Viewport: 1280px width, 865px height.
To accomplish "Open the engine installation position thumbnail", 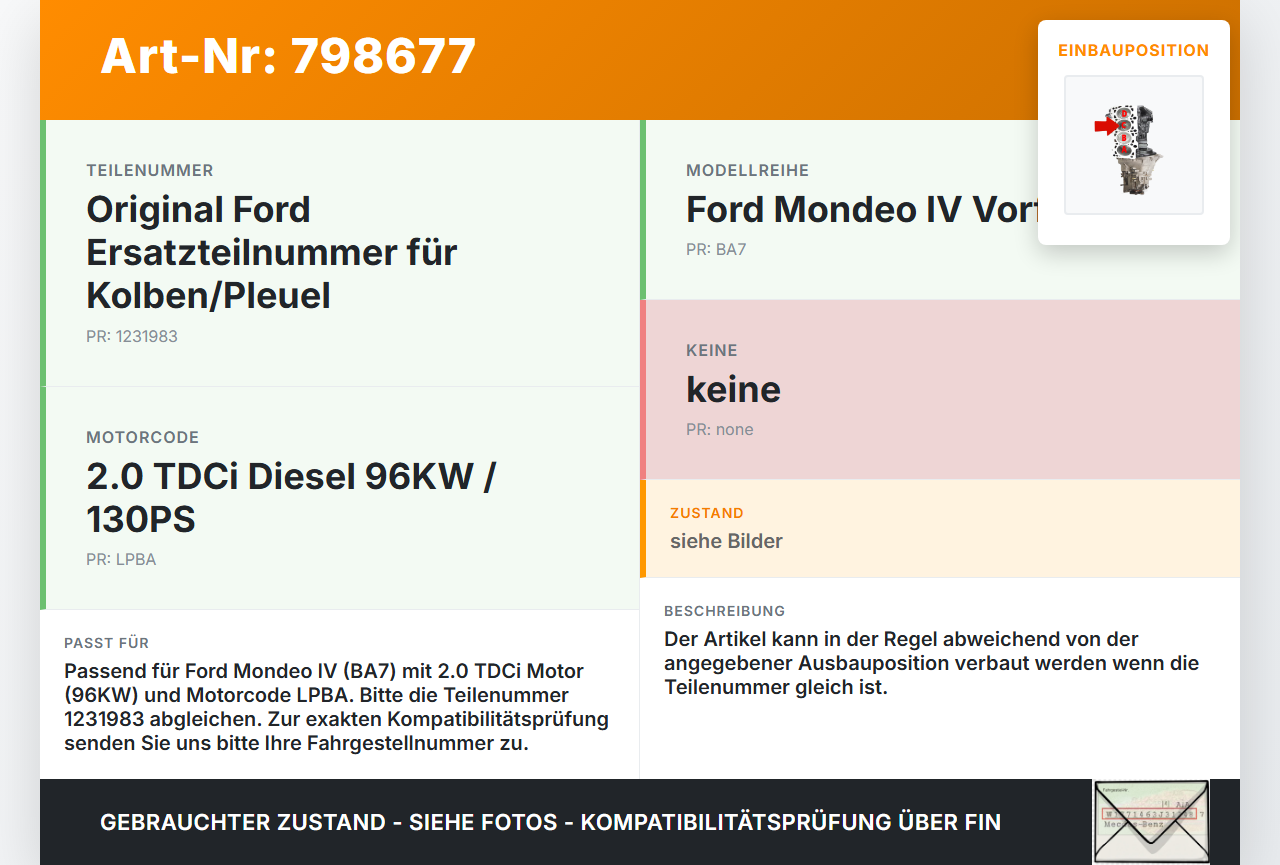I will click(x=1133, y=145).
